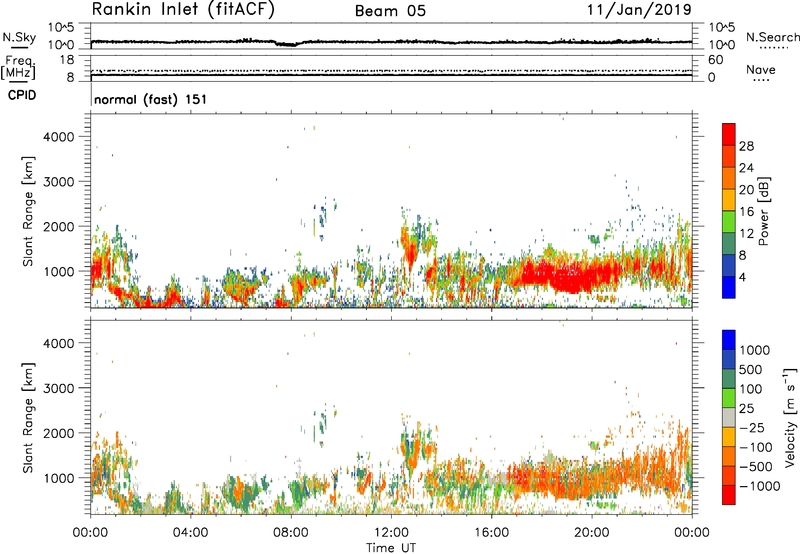Viewport: 800px width, 554px height.
Task: Click the N.Search legend label
Action: tap(772, 37)
